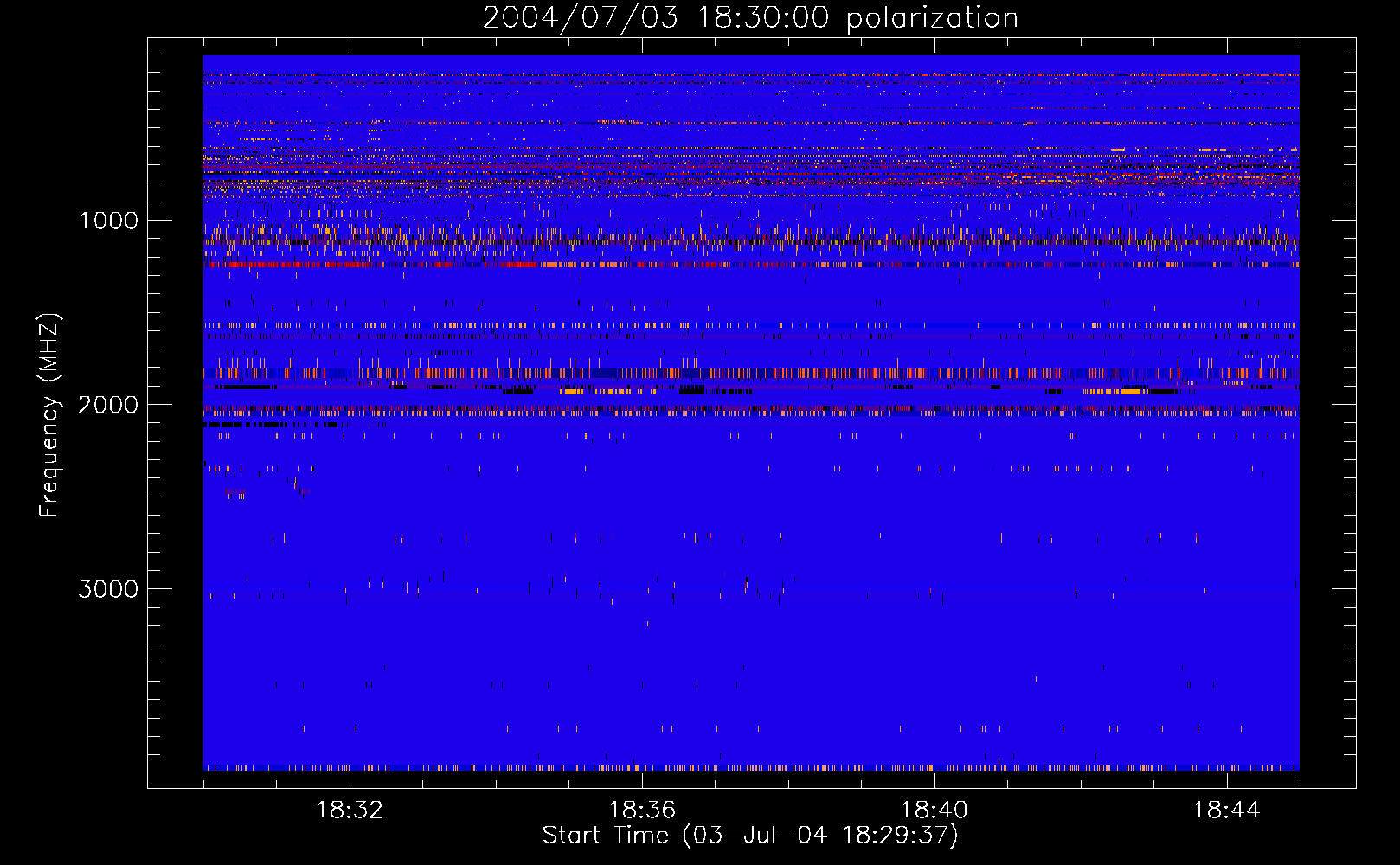This screenshot has height=865, width=1400.
Task: Click the 18:44 time tick label
Action: point(1227,811)
